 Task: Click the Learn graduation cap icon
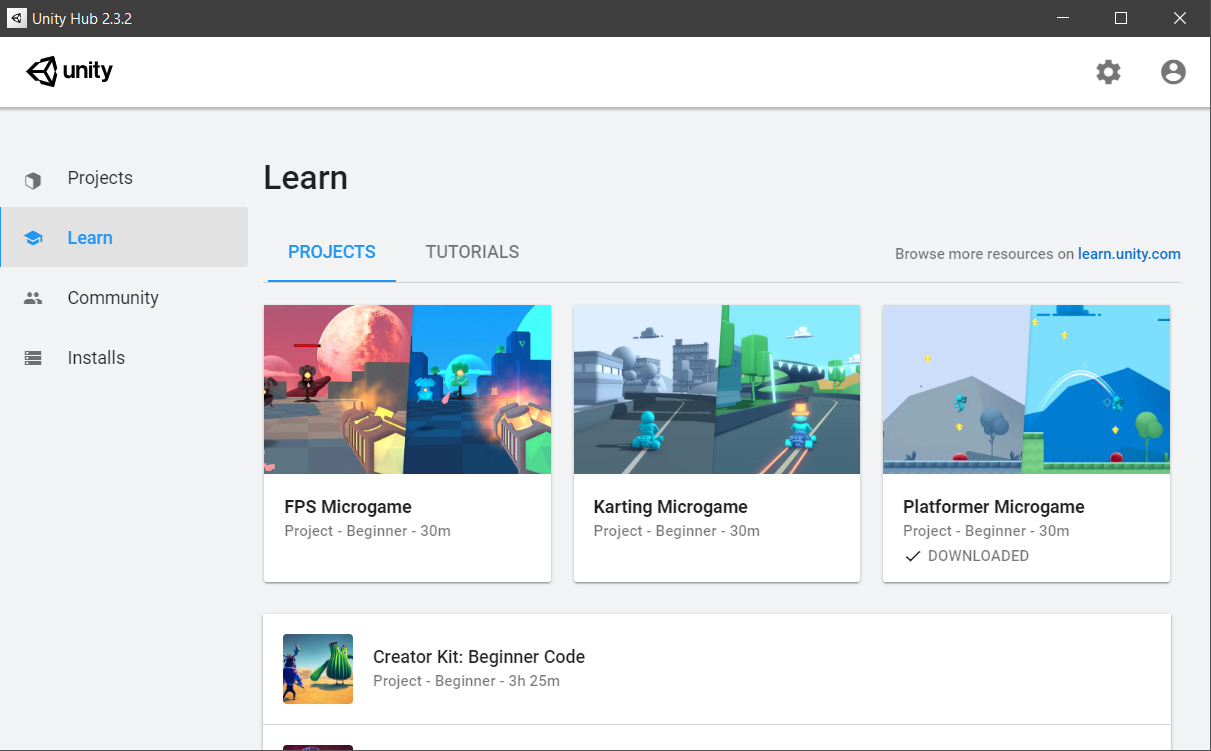[x=33, y=239]
